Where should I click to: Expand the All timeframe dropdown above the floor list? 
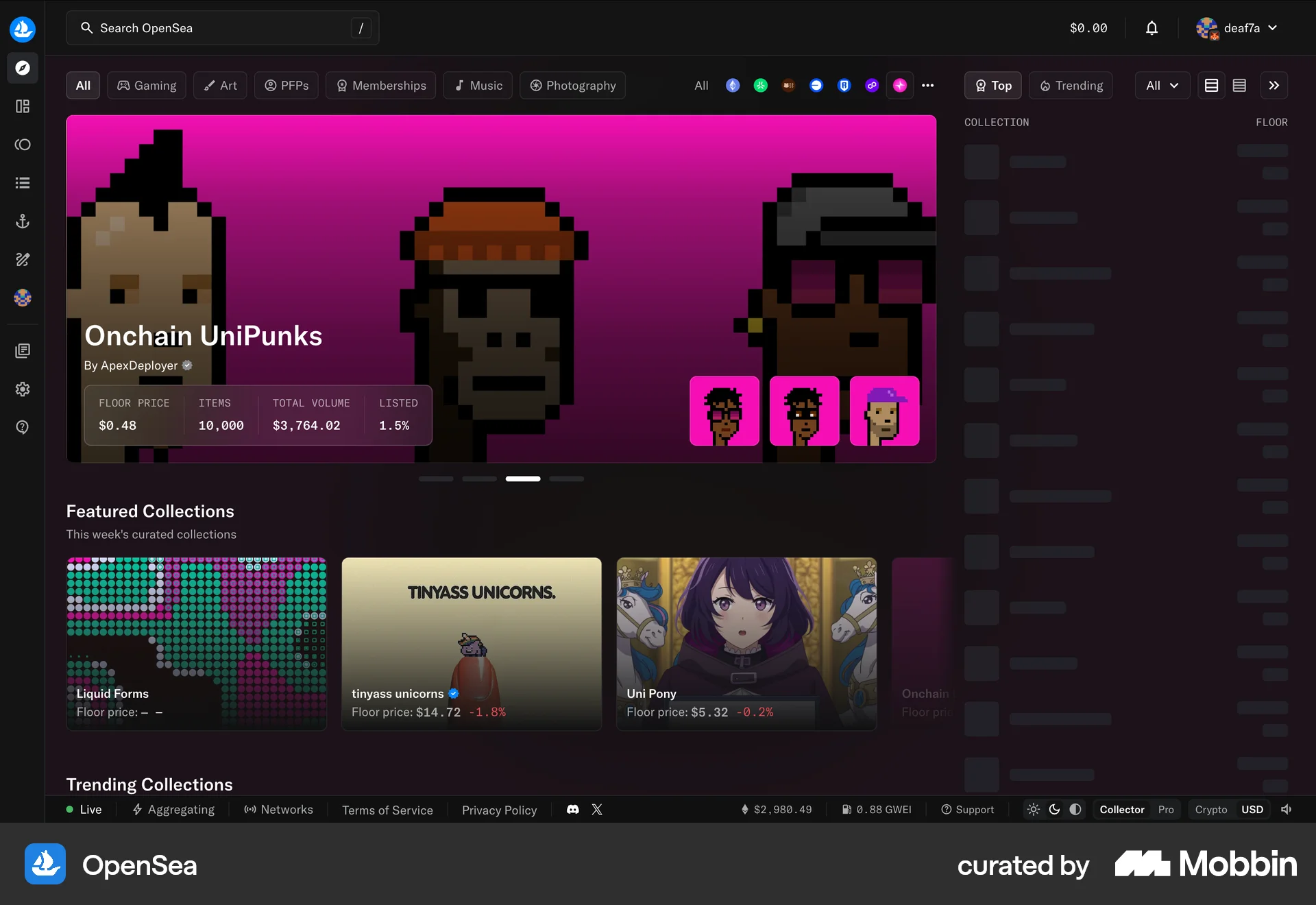(x=1162, y=85)
